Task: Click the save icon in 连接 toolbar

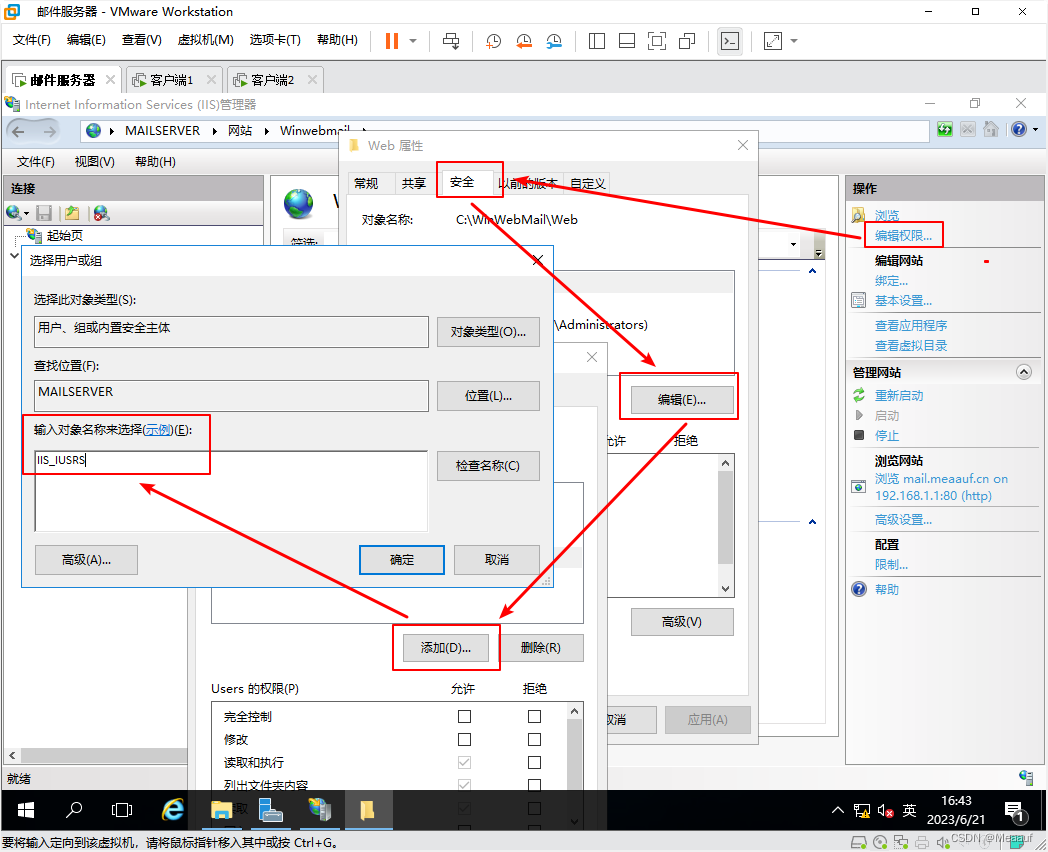Action: (44, 213)
